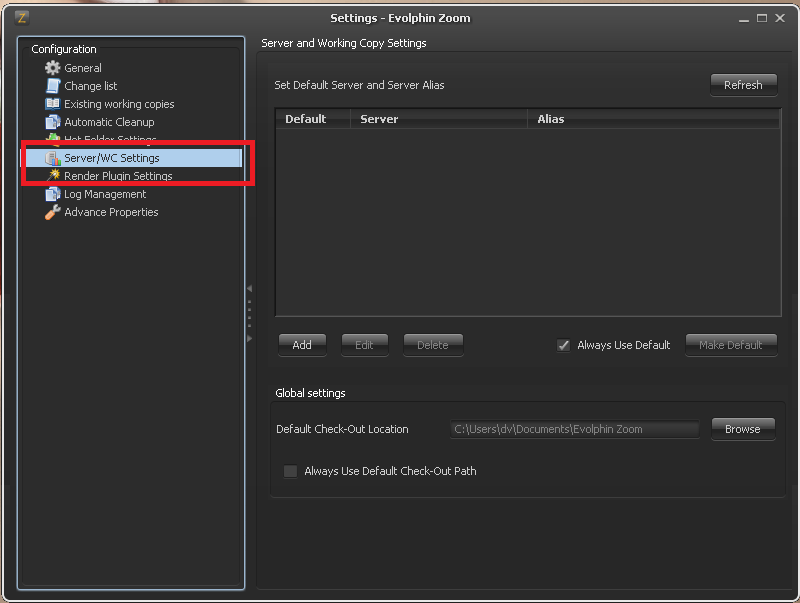Image resolution: width=800 pixels, height=603 pixels.
Task: Click the Edit server button
Action: pyautogui.click(x=364, y=345)
